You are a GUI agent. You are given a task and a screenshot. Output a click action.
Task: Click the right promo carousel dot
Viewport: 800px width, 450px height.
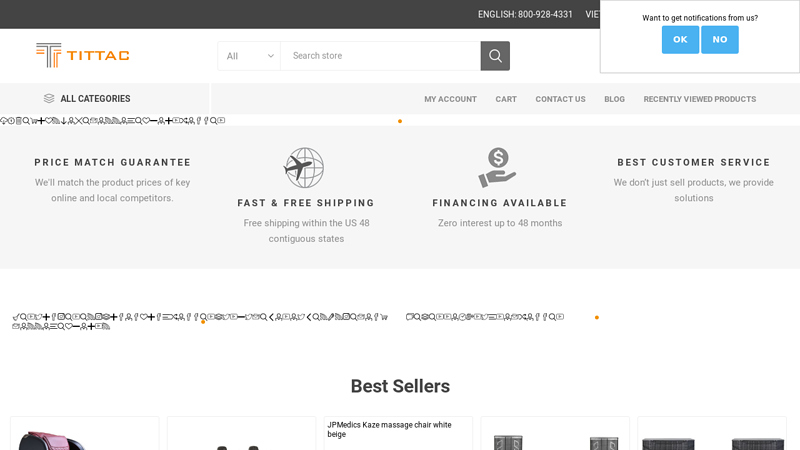(596, 317)
